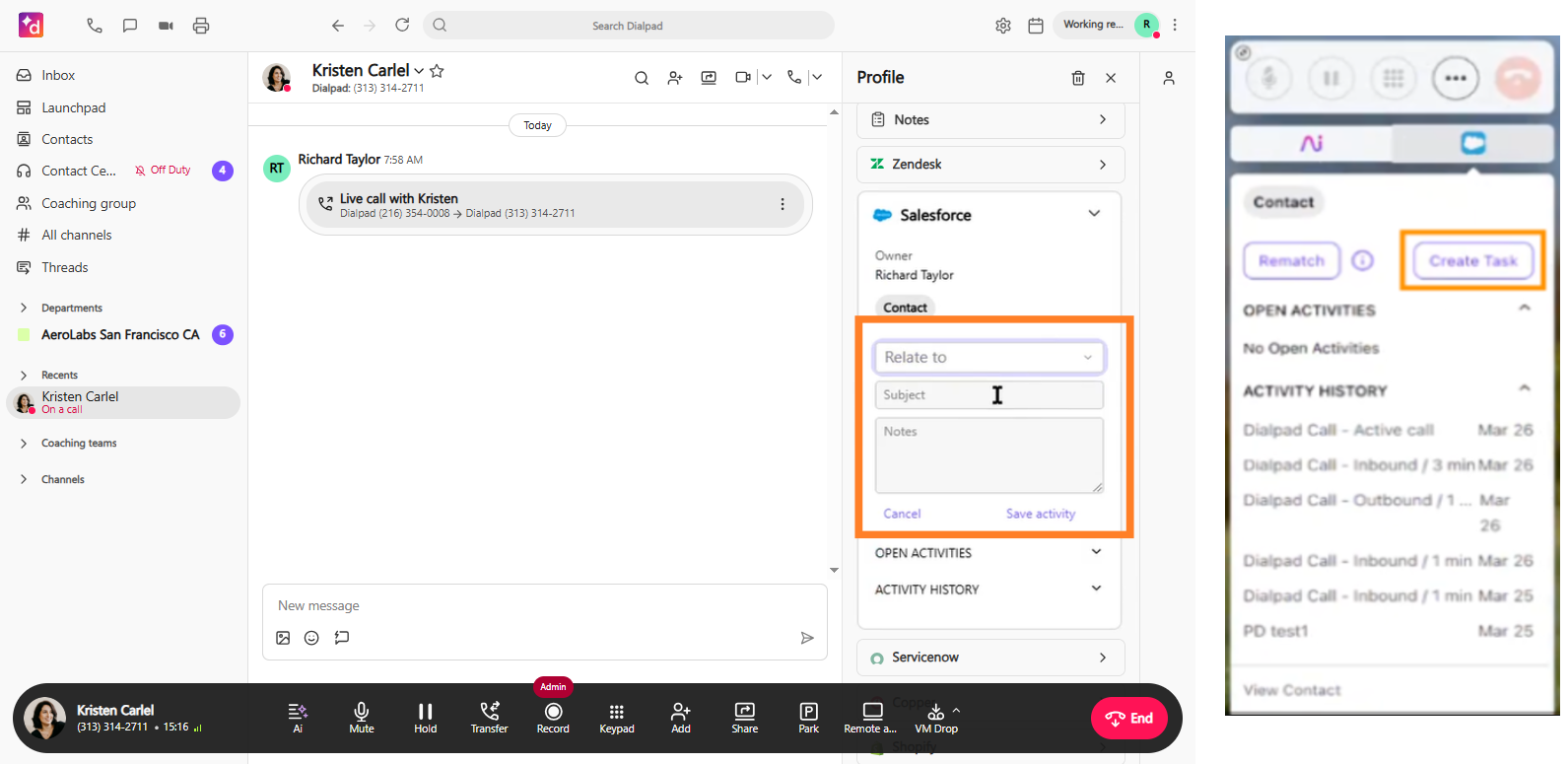Go to Contacts in sidebar
The image size is (1568, 764).
(67, 140)
